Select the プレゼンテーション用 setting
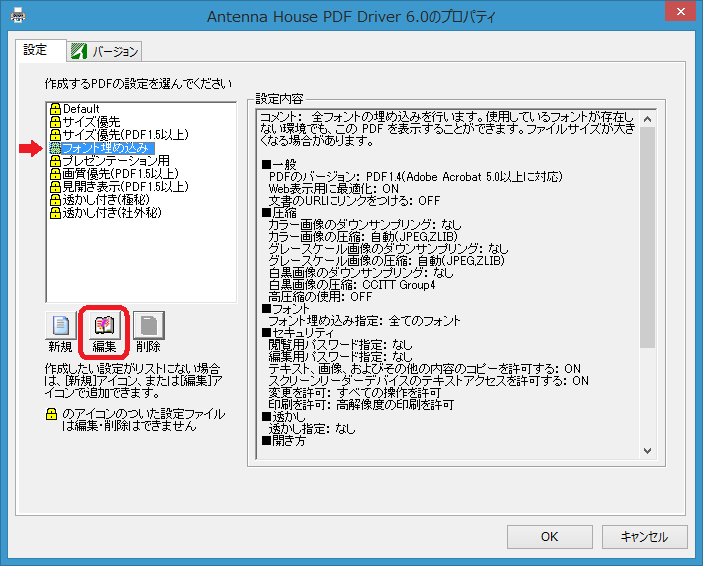Viewport: 703px width, 566px height. coord(116,161)
